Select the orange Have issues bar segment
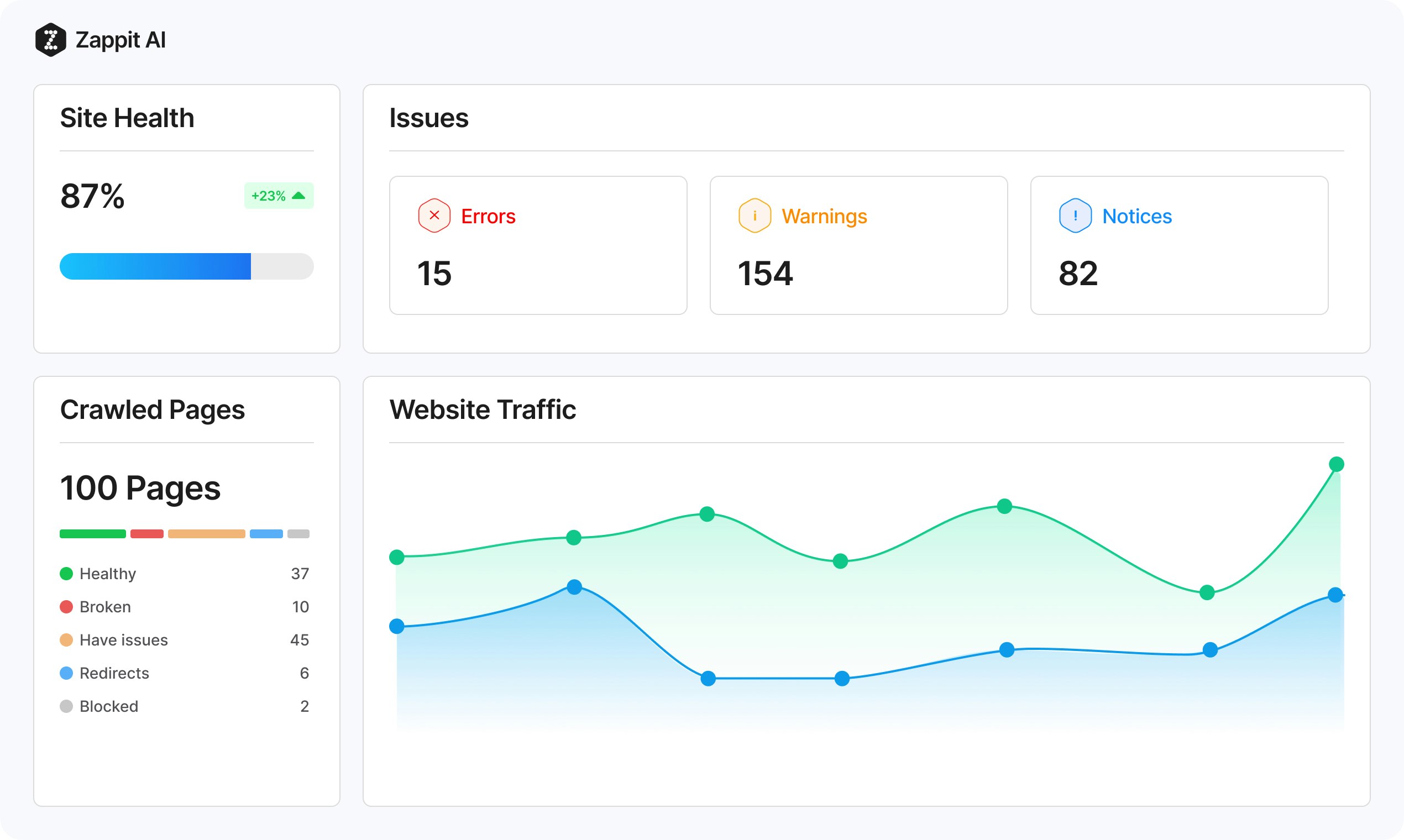The width and height of the screenshot is (1404, 840). click(206, 534)
